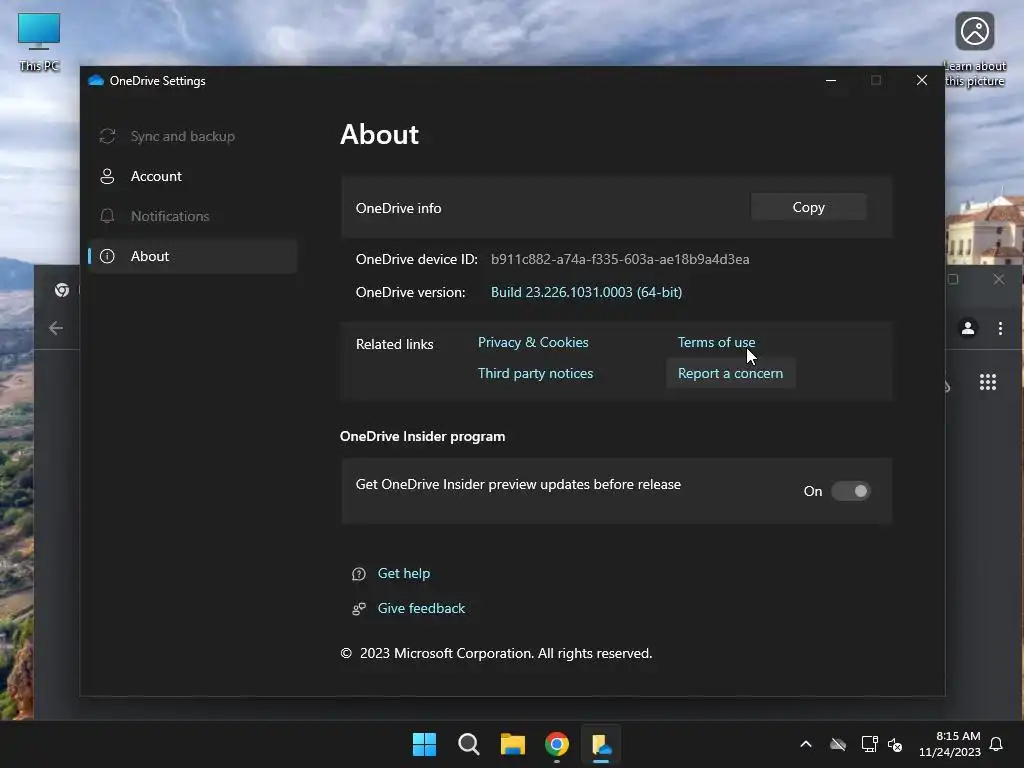Click the About info circle icon

pos(107,256)
